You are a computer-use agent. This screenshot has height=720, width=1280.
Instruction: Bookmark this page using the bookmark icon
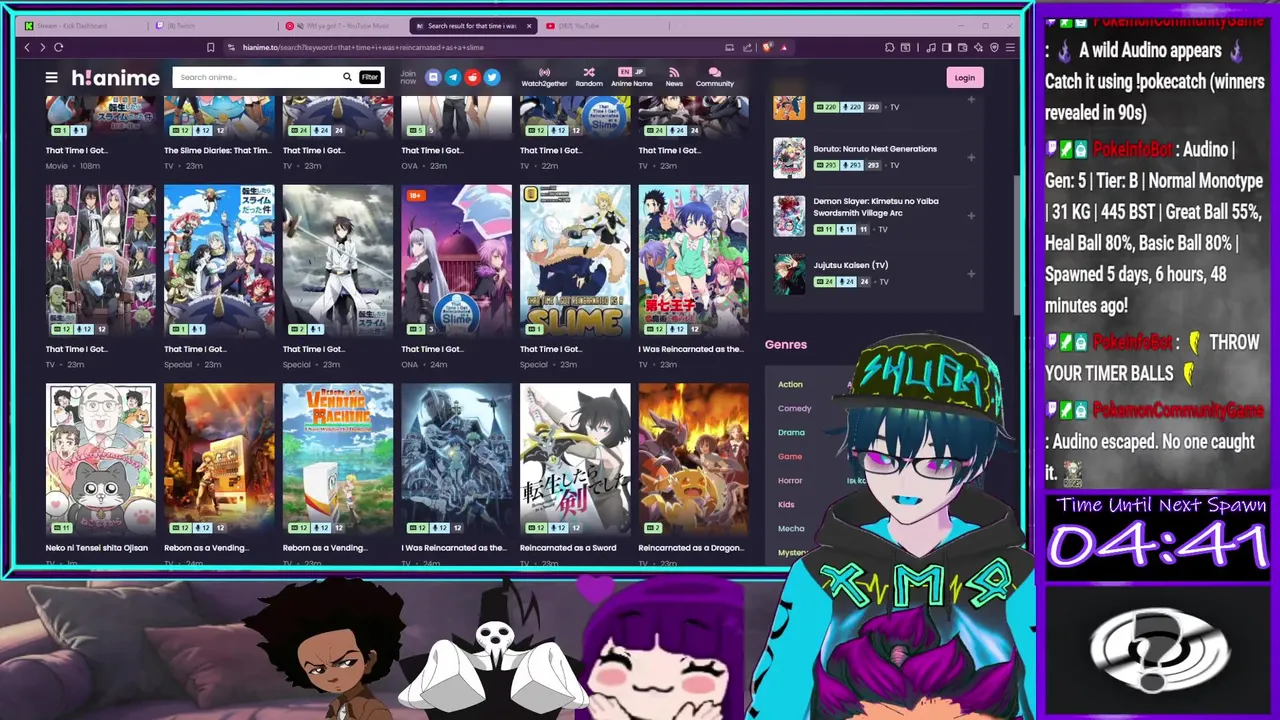[x=210, y=47]
